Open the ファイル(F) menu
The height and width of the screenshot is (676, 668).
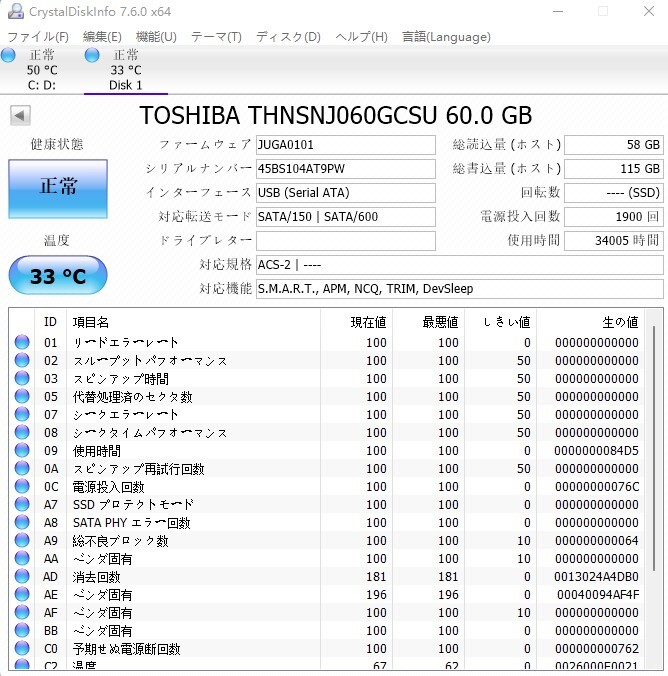coord(38,37)
